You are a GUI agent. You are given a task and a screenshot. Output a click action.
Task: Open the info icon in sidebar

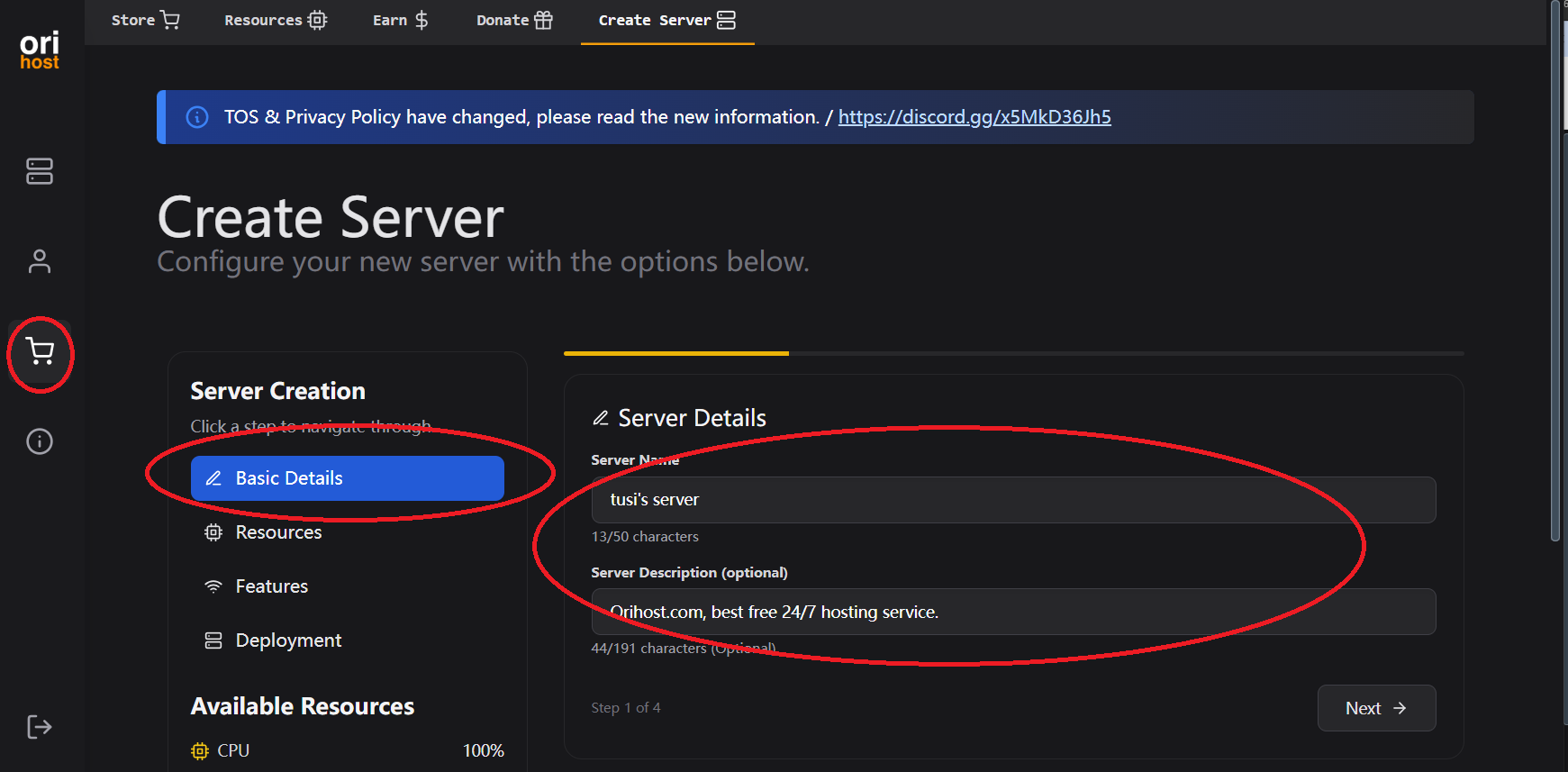pyautogui.click(x=40, y=441)
